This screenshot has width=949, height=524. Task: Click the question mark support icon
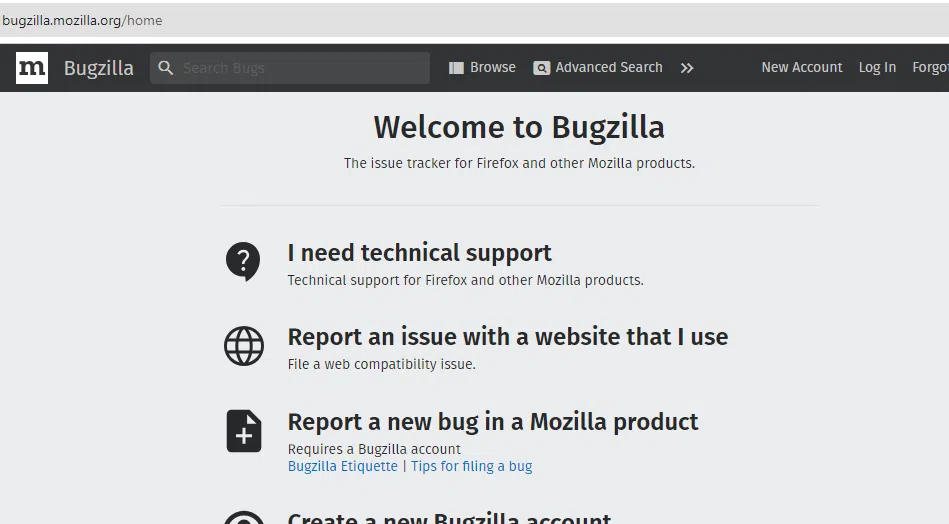(243, 262)
